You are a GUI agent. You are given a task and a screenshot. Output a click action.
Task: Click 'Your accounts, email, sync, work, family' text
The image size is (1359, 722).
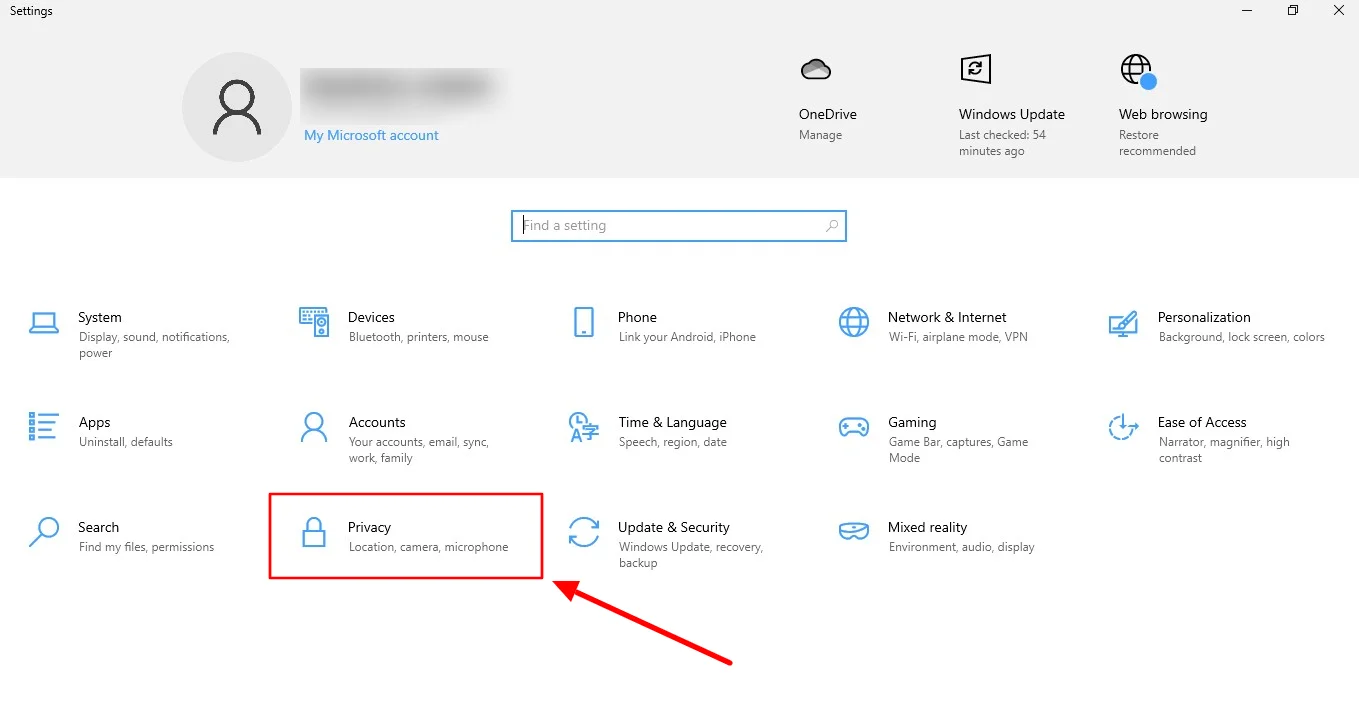coord(419,450)
